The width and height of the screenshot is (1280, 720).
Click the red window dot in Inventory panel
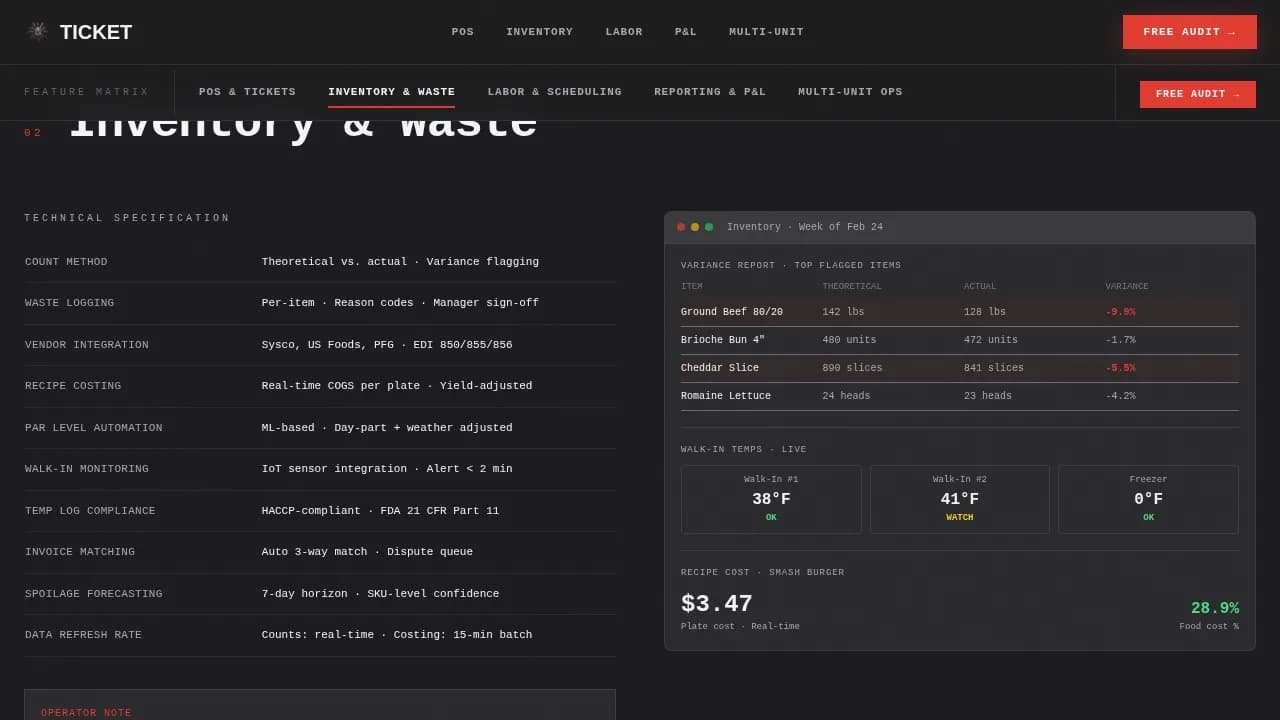(681, 227)
